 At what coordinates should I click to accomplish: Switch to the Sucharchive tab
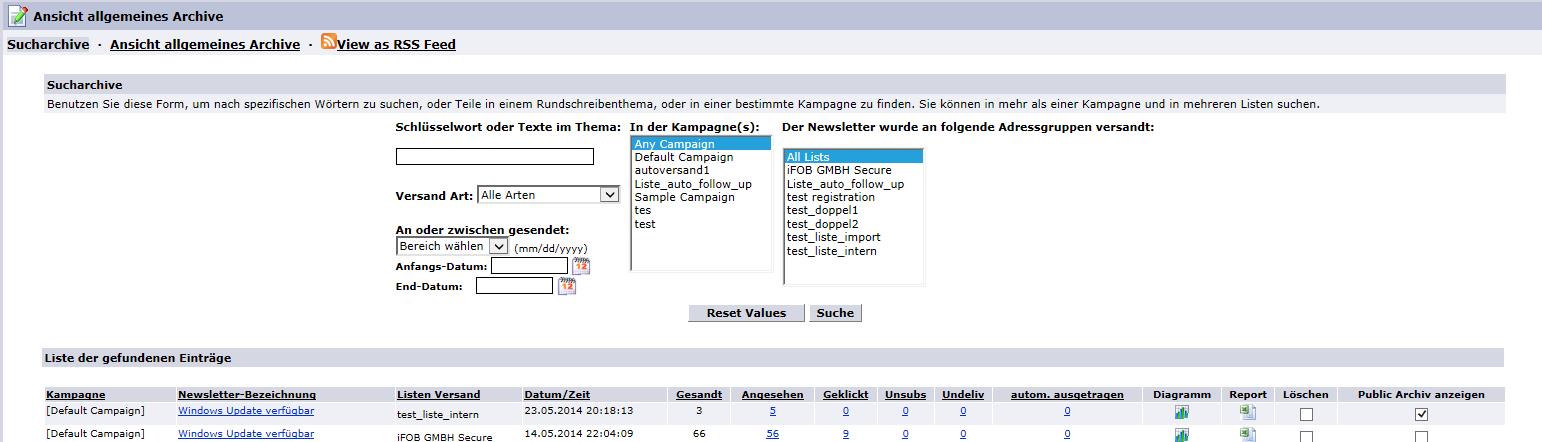[x=48, y=44]
